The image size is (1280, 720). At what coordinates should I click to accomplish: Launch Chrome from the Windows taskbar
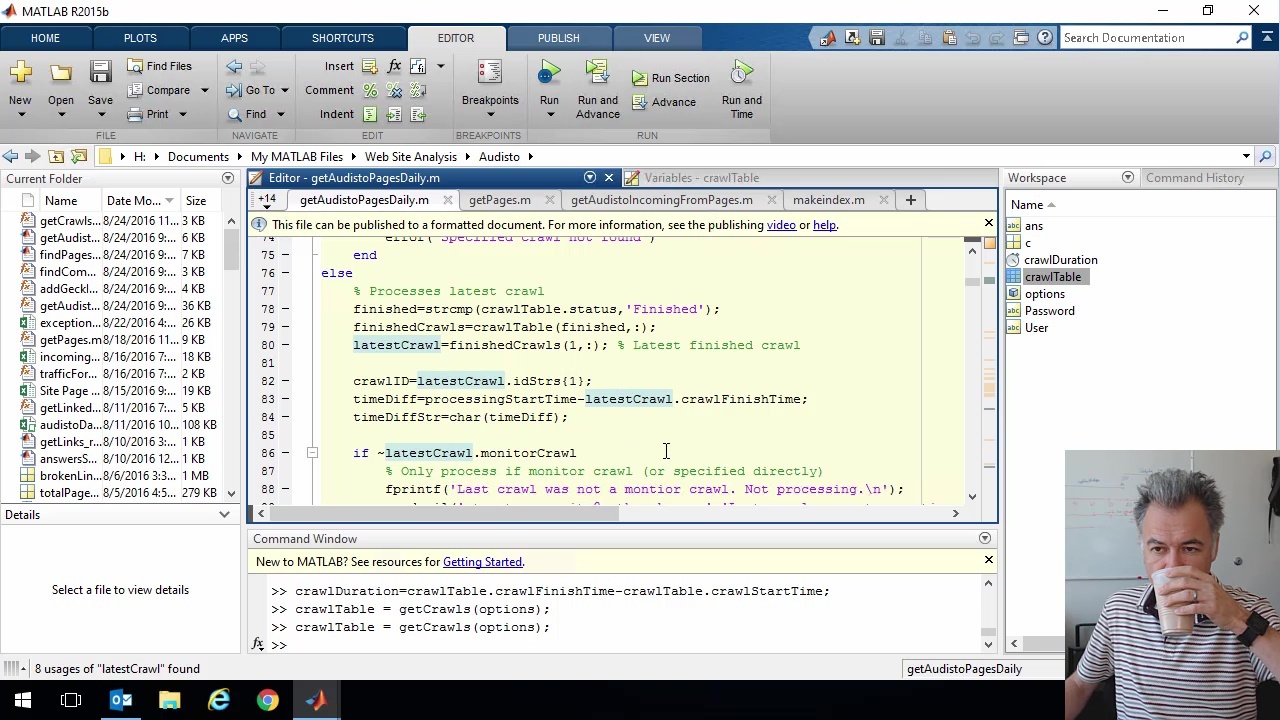coord(267,700)
